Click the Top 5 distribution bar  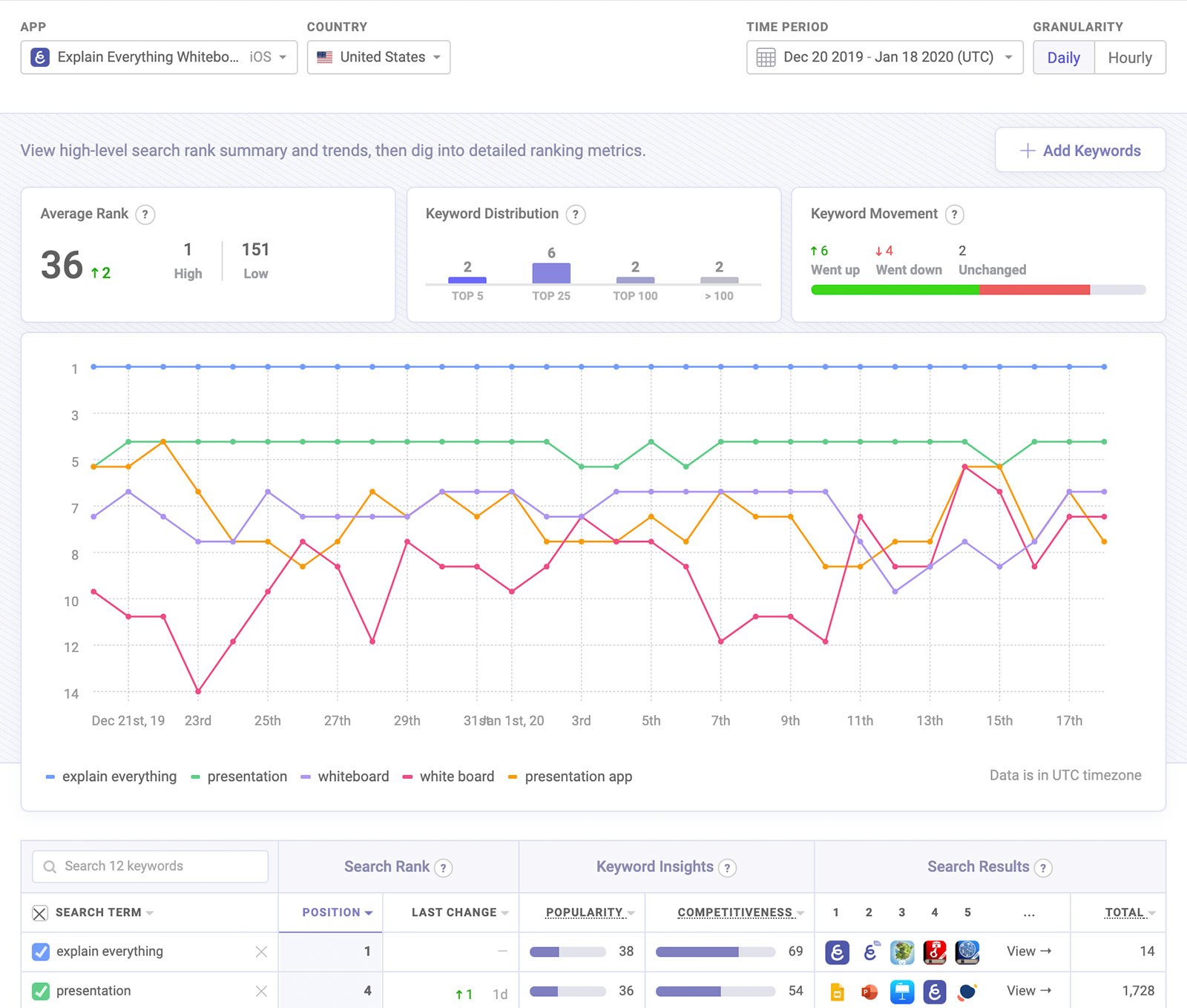click(467, 280)
